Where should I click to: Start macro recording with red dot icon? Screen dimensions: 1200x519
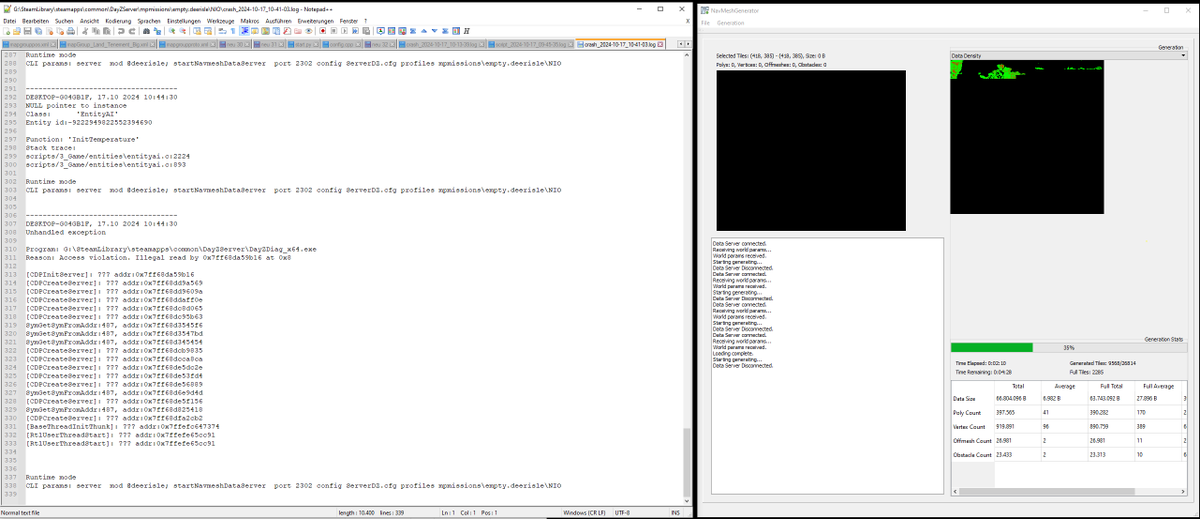coord(322,31)
